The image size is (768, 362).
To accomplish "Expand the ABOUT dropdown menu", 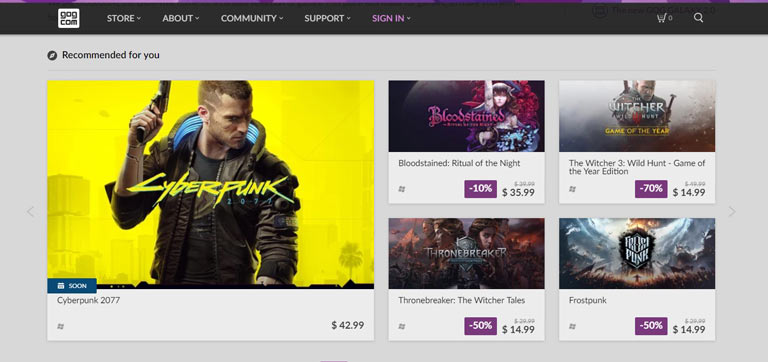I will (x=181, y=19).
